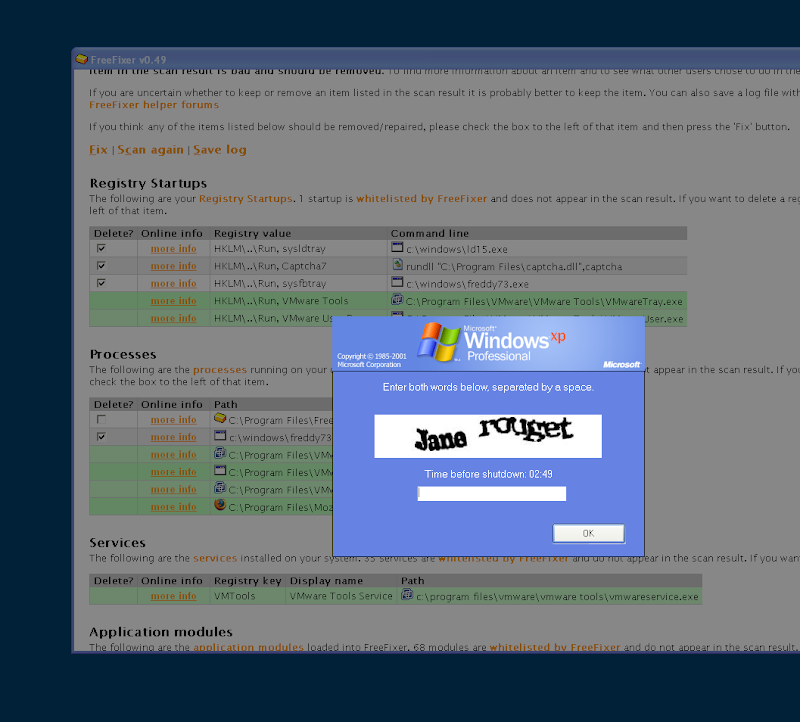Viewport: 800px width, 722px height.
Task: Click the Save log link
Action: pyautogui.click(x=220, y=150)
